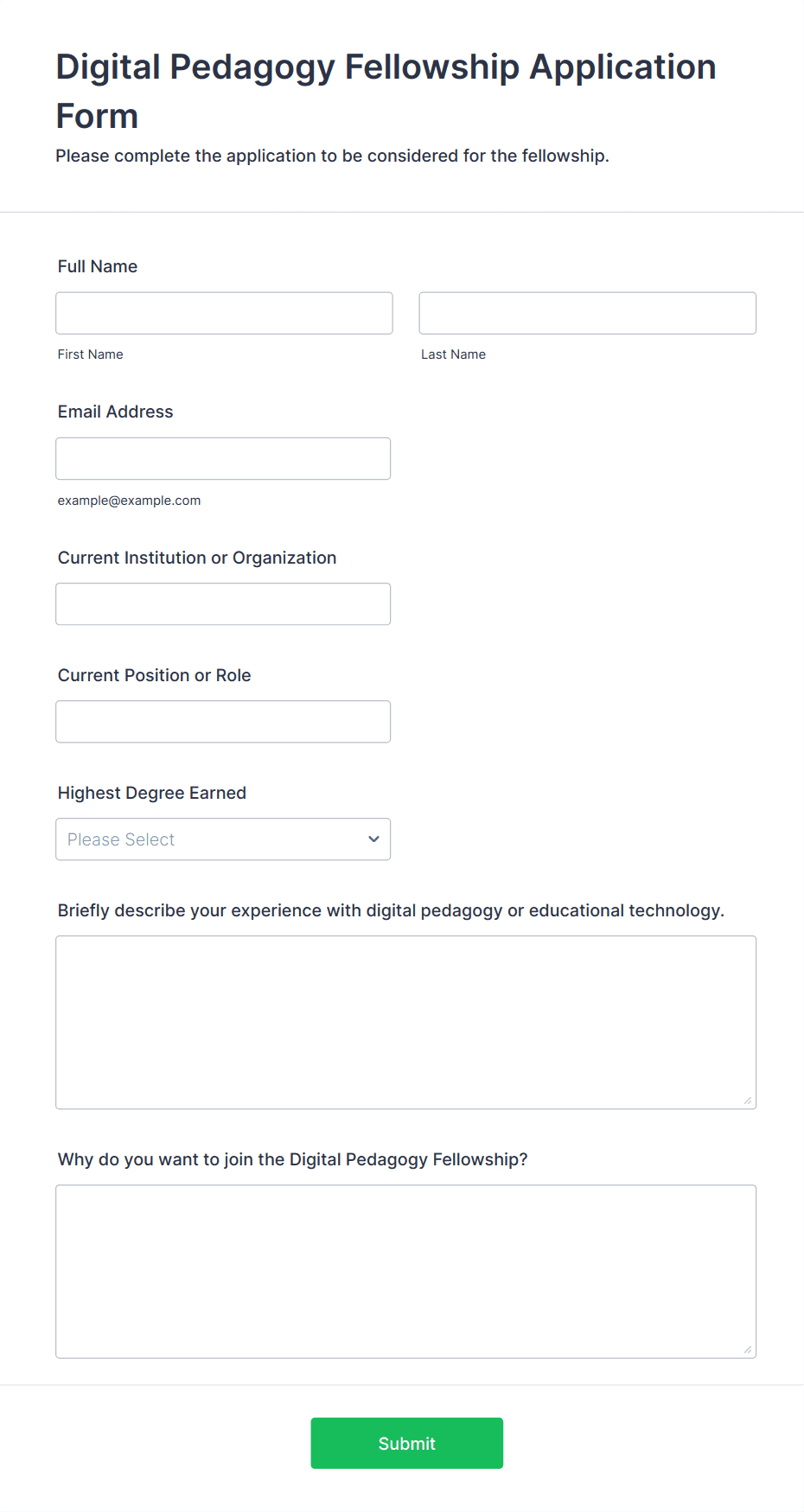Click the Email Address input field
Screen dimensions: 804x1512
(223, 458)
